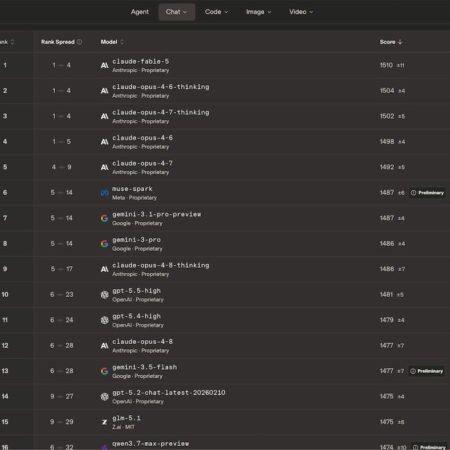Sort by Rank column header arrows
Viewport: 450px width, 450px height.
[12, 42]
